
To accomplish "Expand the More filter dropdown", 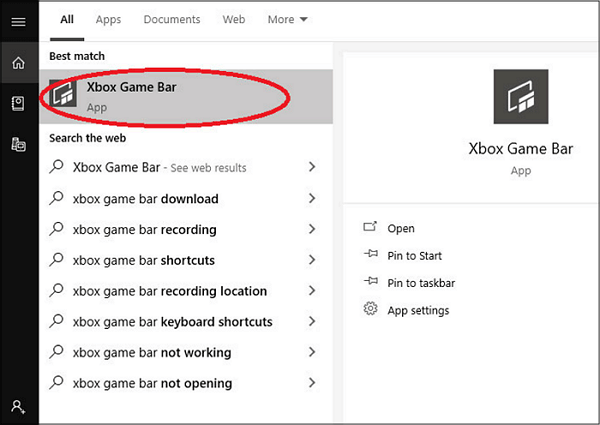I will click(288, 20).
